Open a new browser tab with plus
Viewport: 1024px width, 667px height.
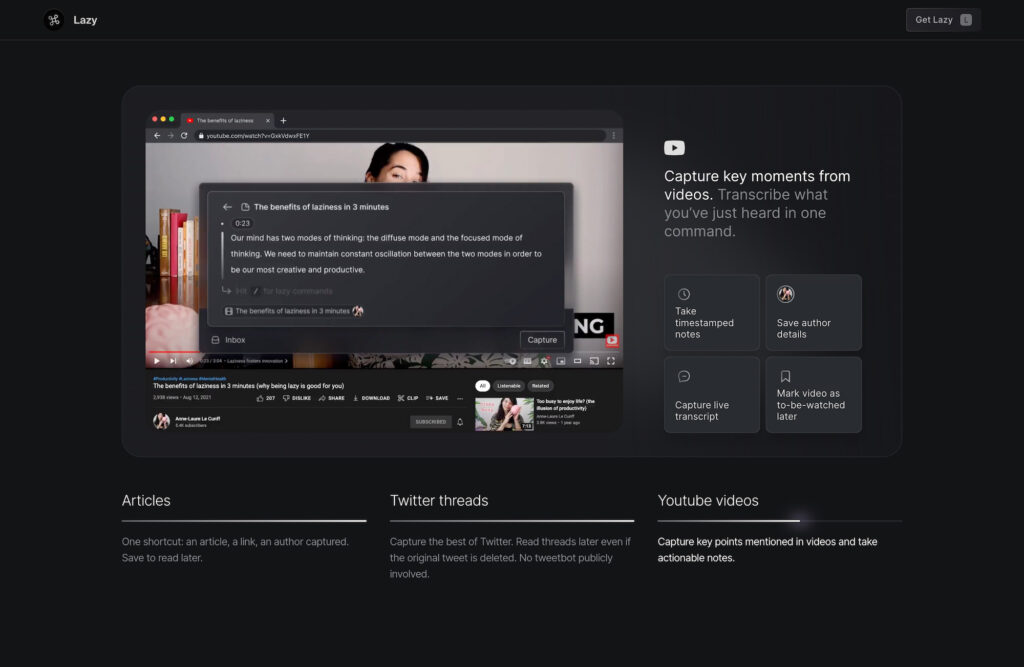click(x=283, y=121)
